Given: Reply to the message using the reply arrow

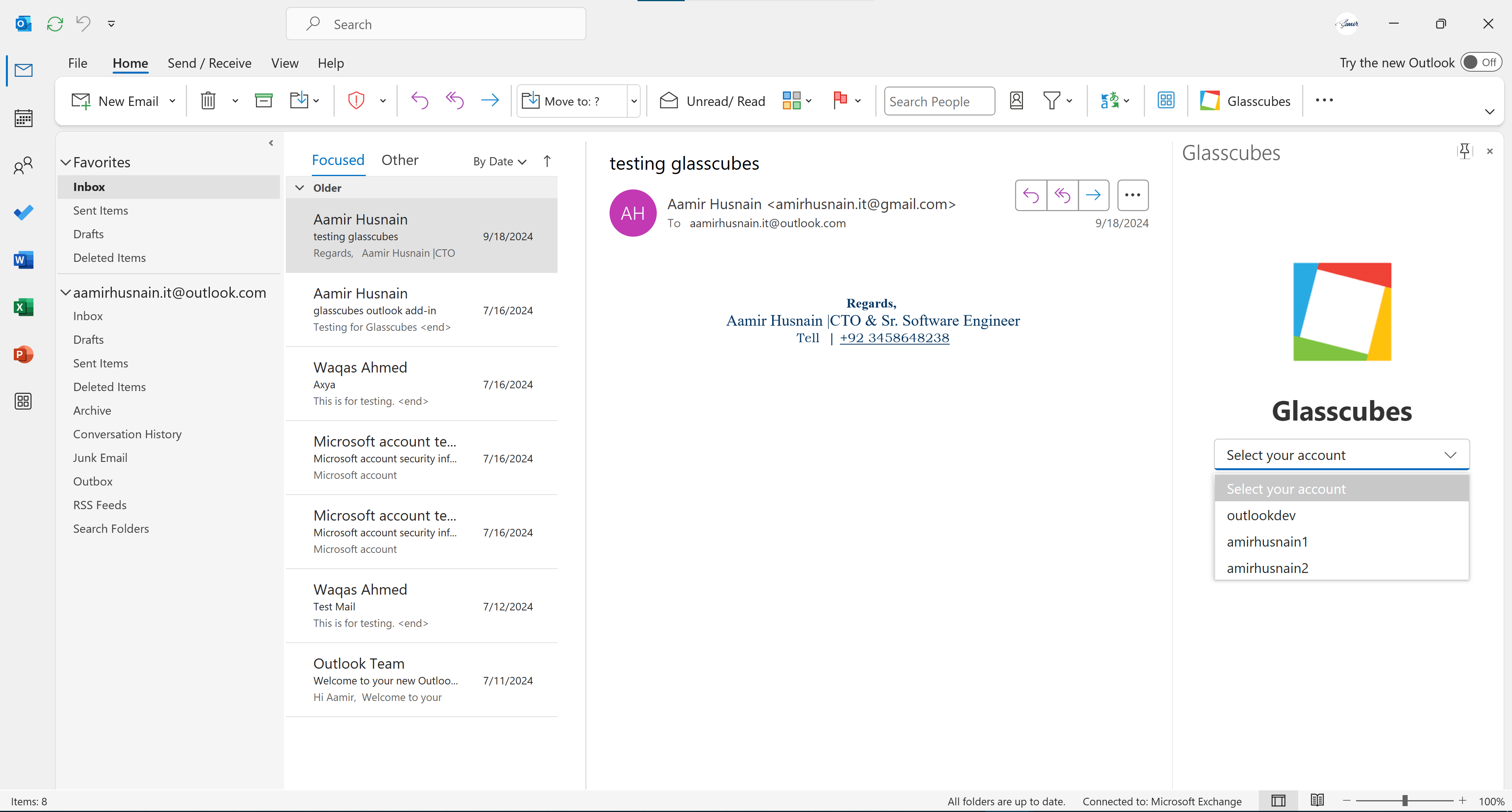Looking at the screenshot, I should (1031, 195).
